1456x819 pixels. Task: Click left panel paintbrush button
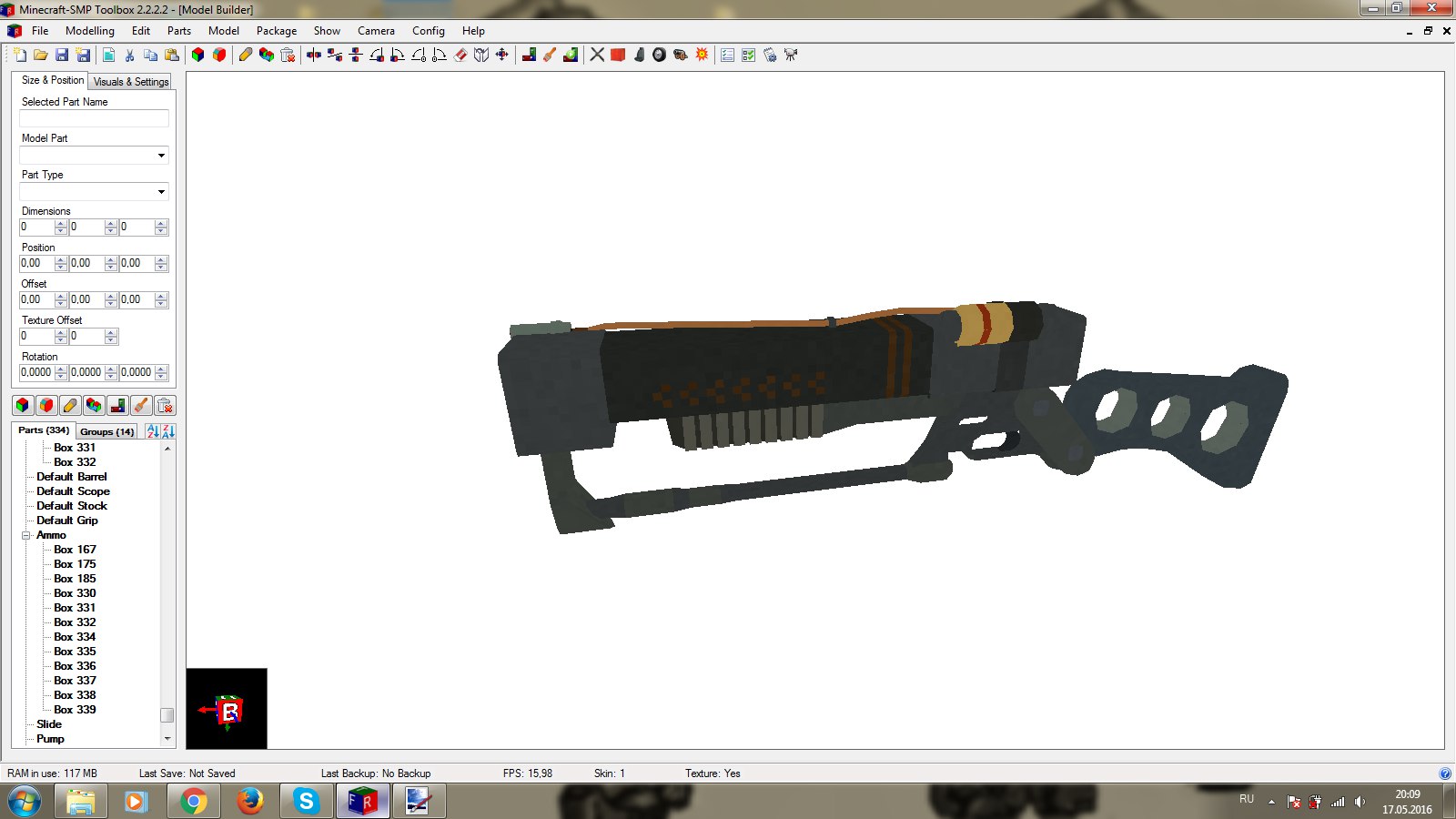point(141,406)
